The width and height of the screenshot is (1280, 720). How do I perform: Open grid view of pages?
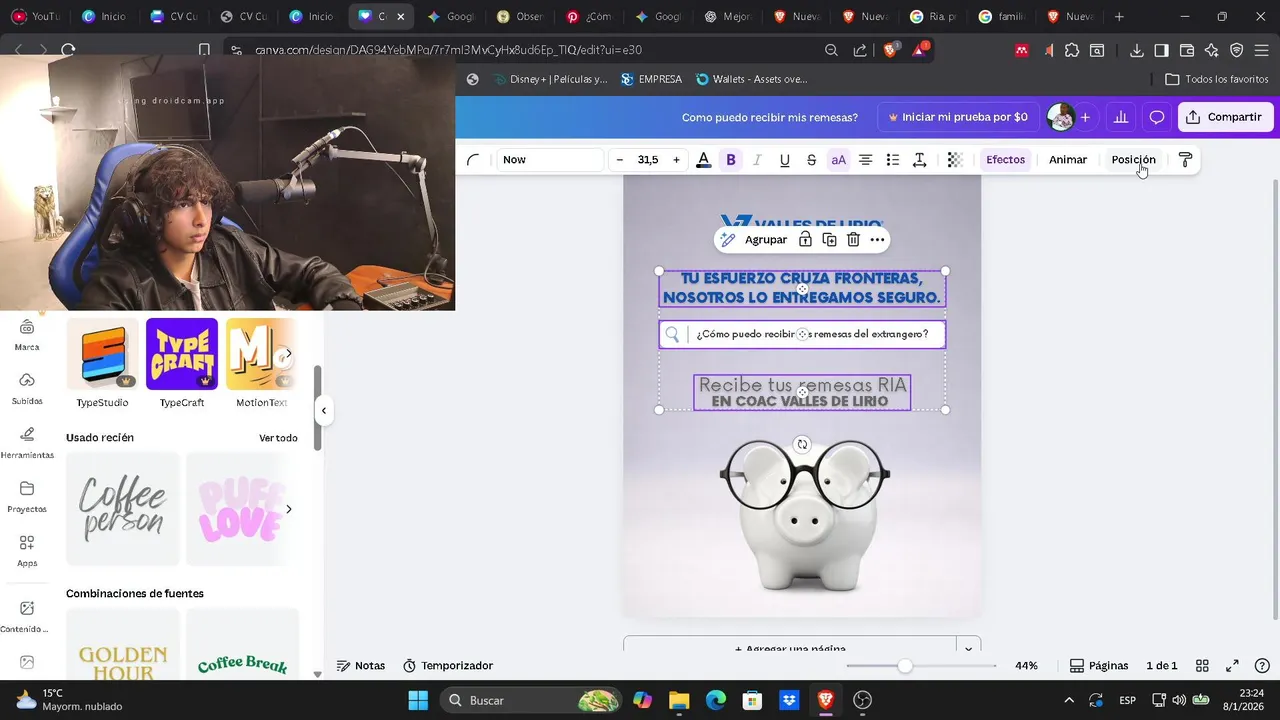(1203, 666)
